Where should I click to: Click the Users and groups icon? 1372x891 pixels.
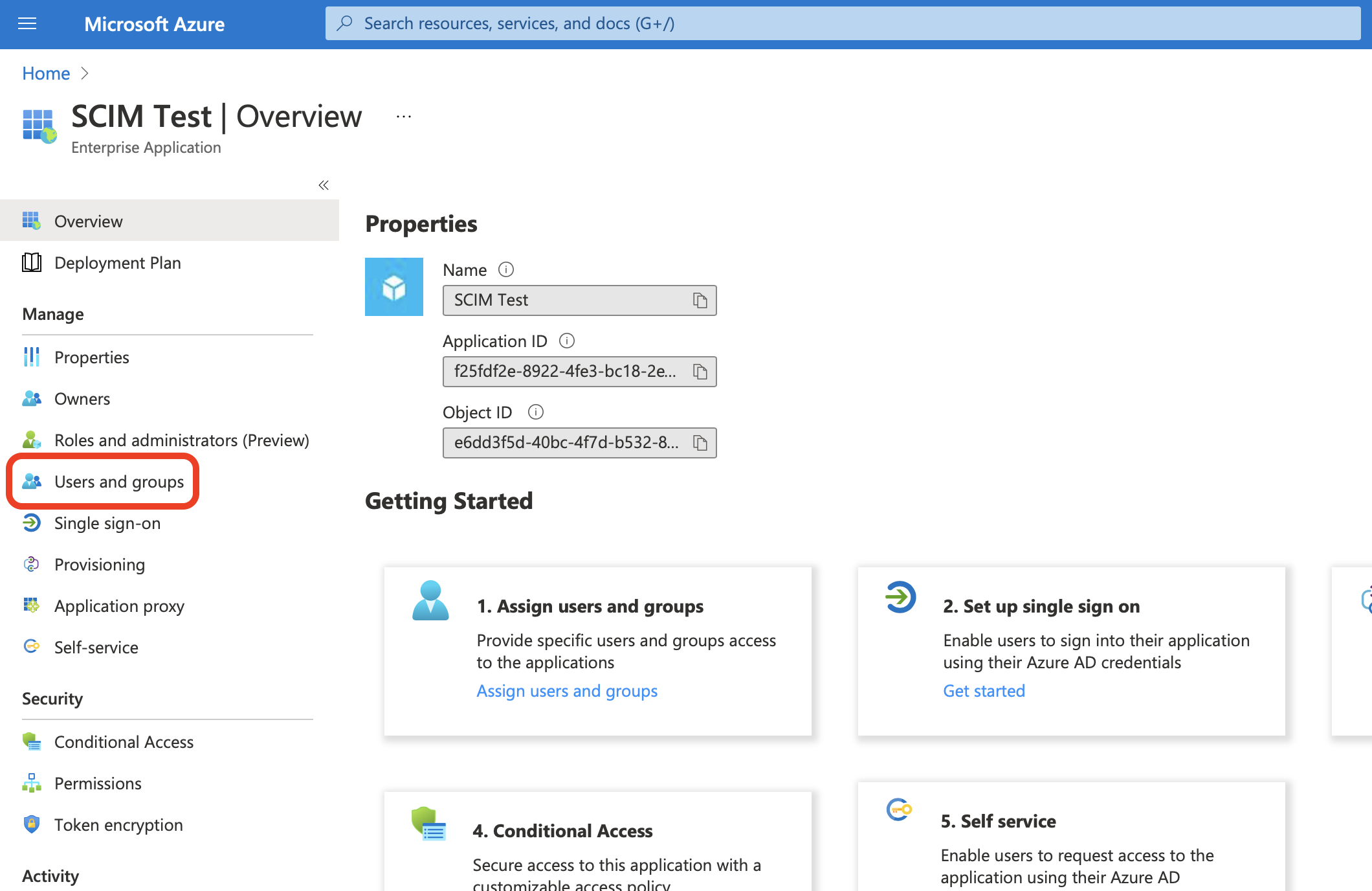32,481
